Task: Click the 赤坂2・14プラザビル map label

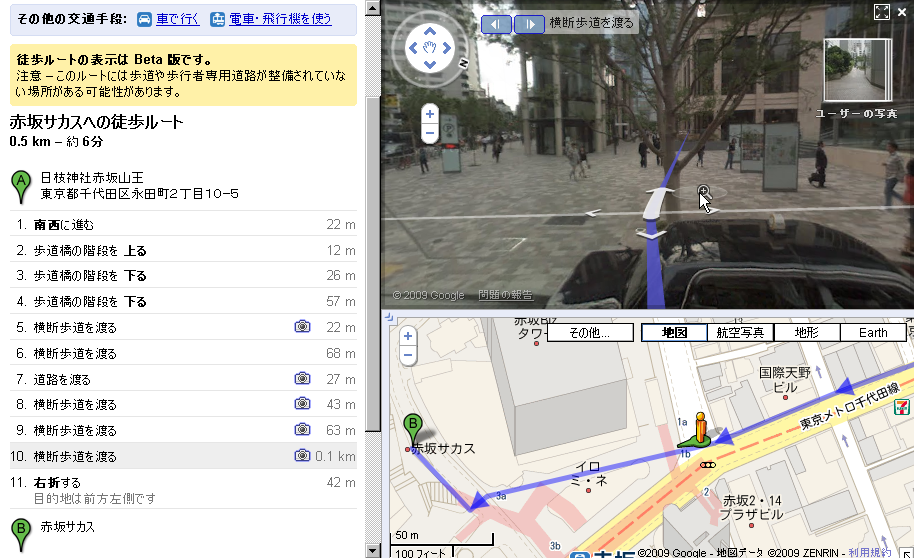Action: coord(751,508)
